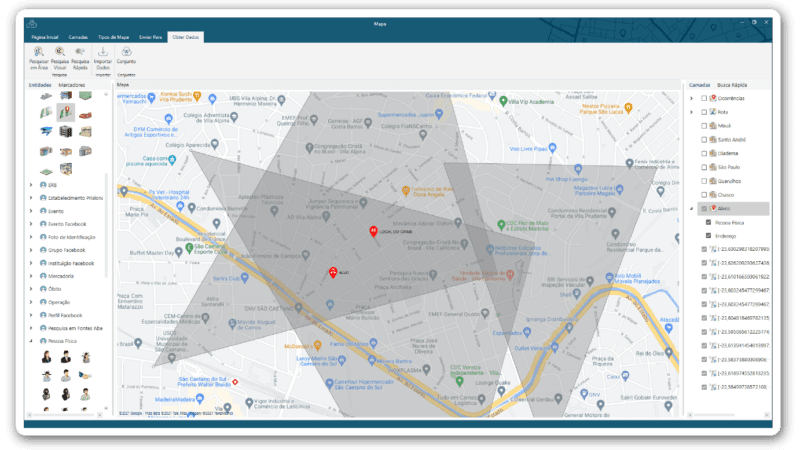800x450 pixels.
Task: Select the woman with long hair person icon
Action: [x=46, y=357]
